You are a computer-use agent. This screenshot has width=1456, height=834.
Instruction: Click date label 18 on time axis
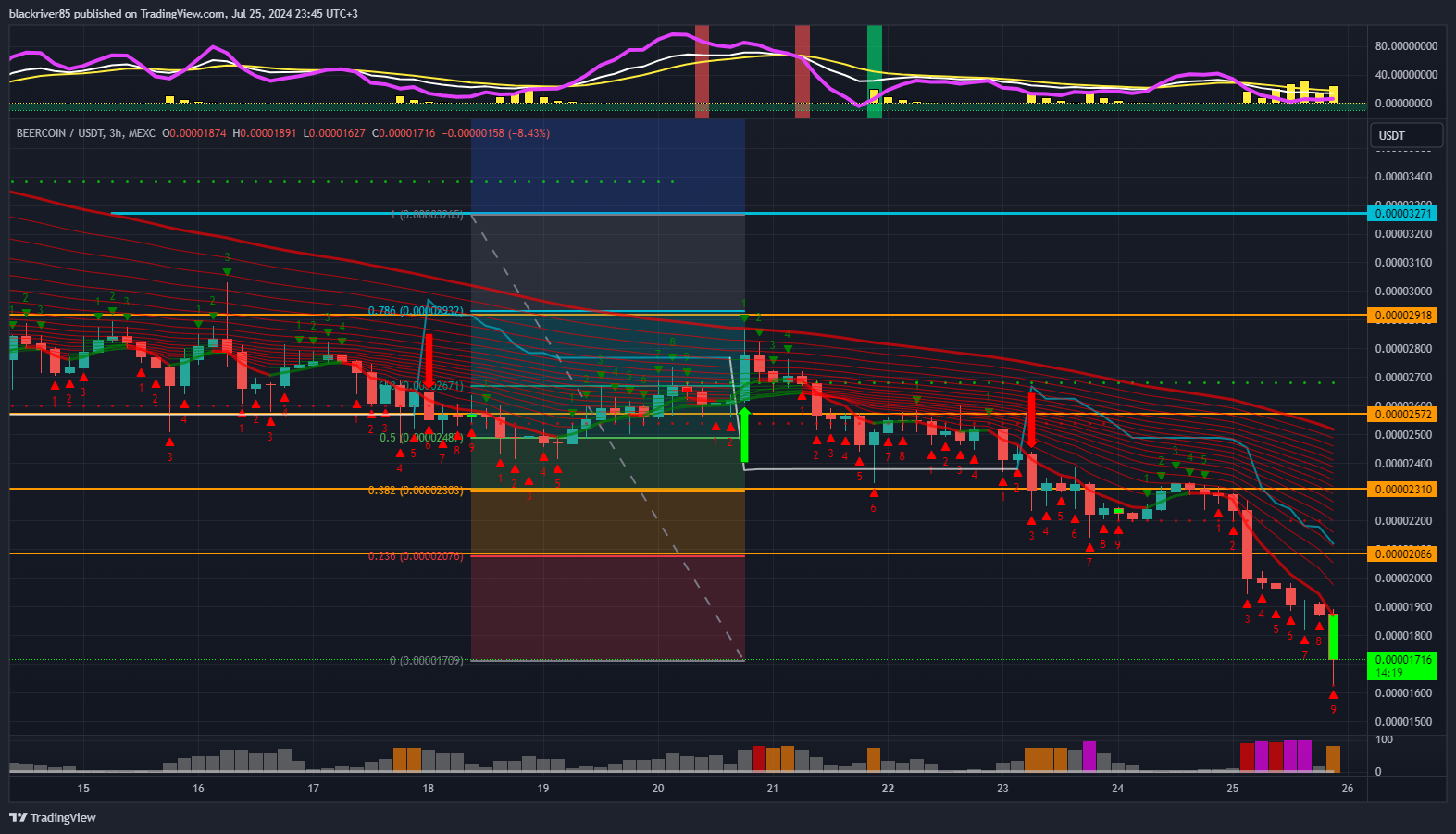click(428, 789)
